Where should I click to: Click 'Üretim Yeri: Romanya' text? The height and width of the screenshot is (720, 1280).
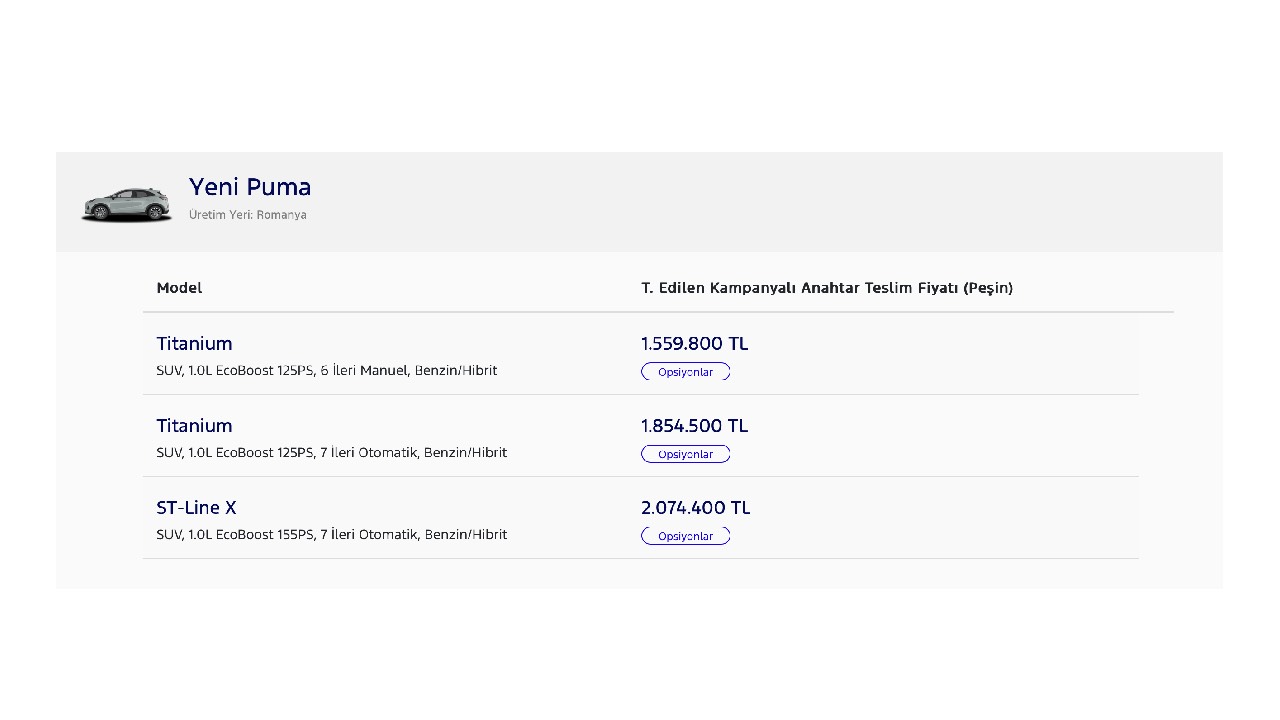point(248,215)
